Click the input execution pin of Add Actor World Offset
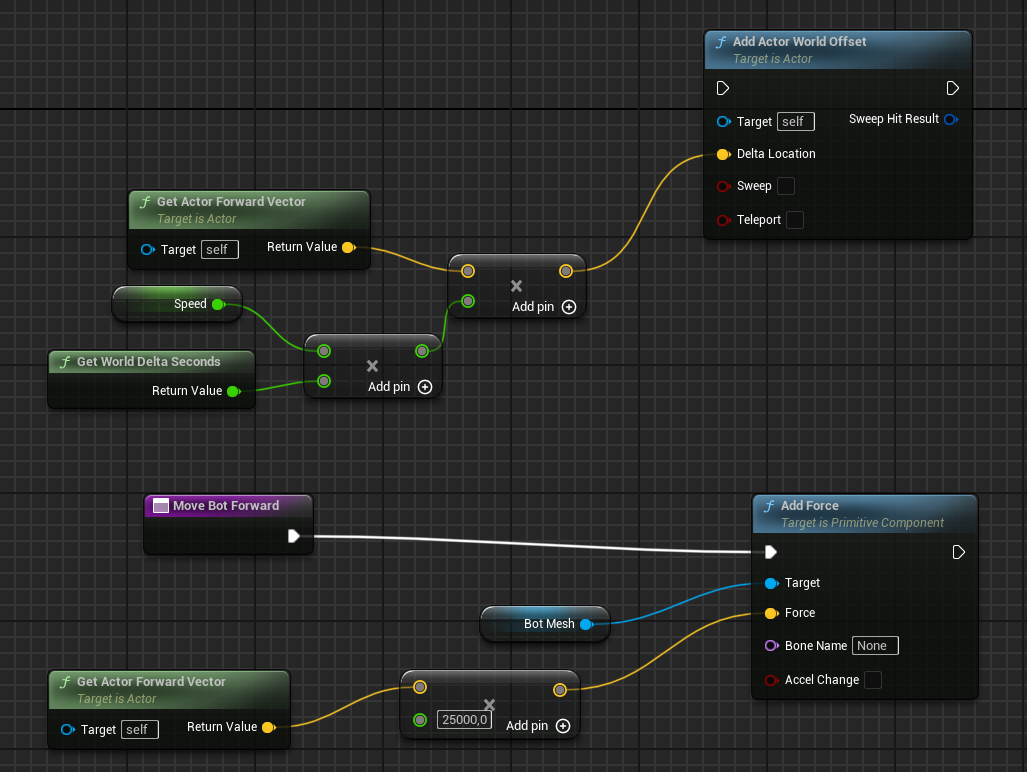 point(723,89)
